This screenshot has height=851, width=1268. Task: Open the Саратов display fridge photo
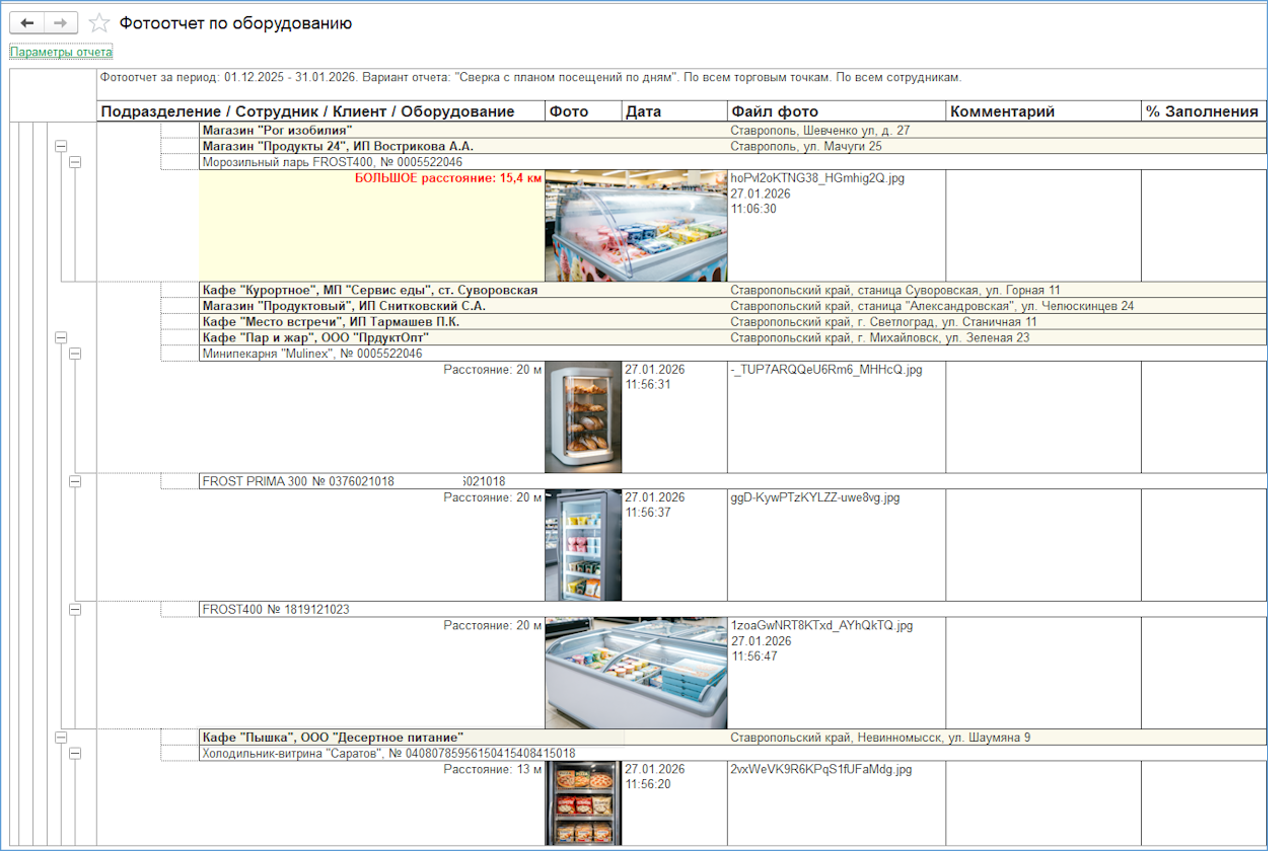coord(583,804)
